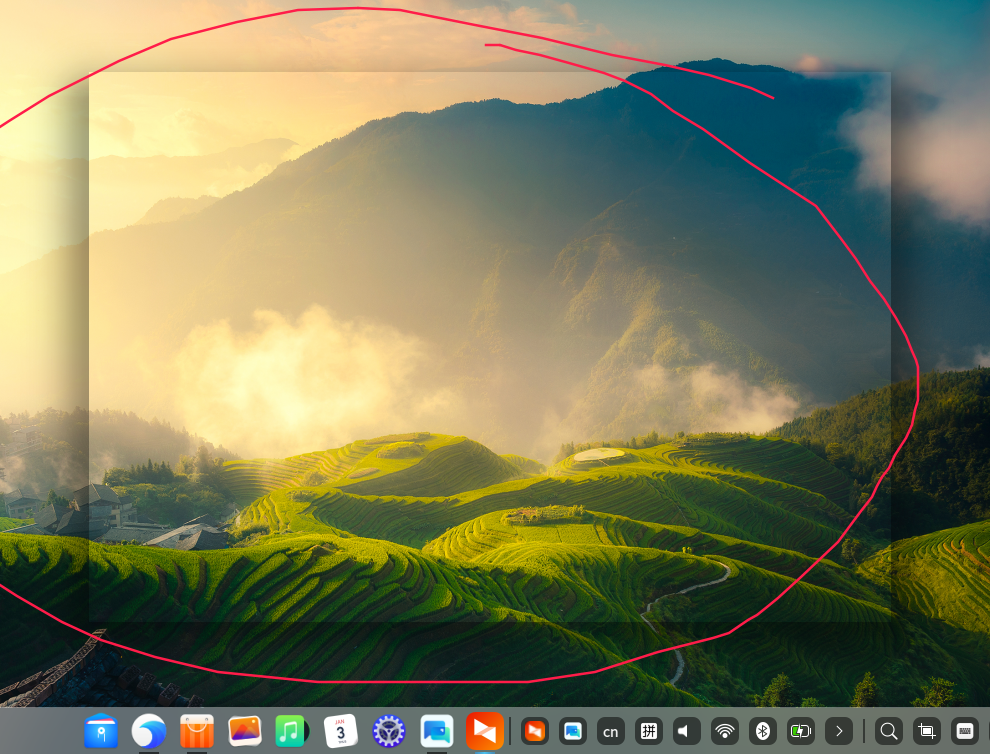
Task: Switch keyboard layout via the cn indicator
Action: (x=611, y=731)
